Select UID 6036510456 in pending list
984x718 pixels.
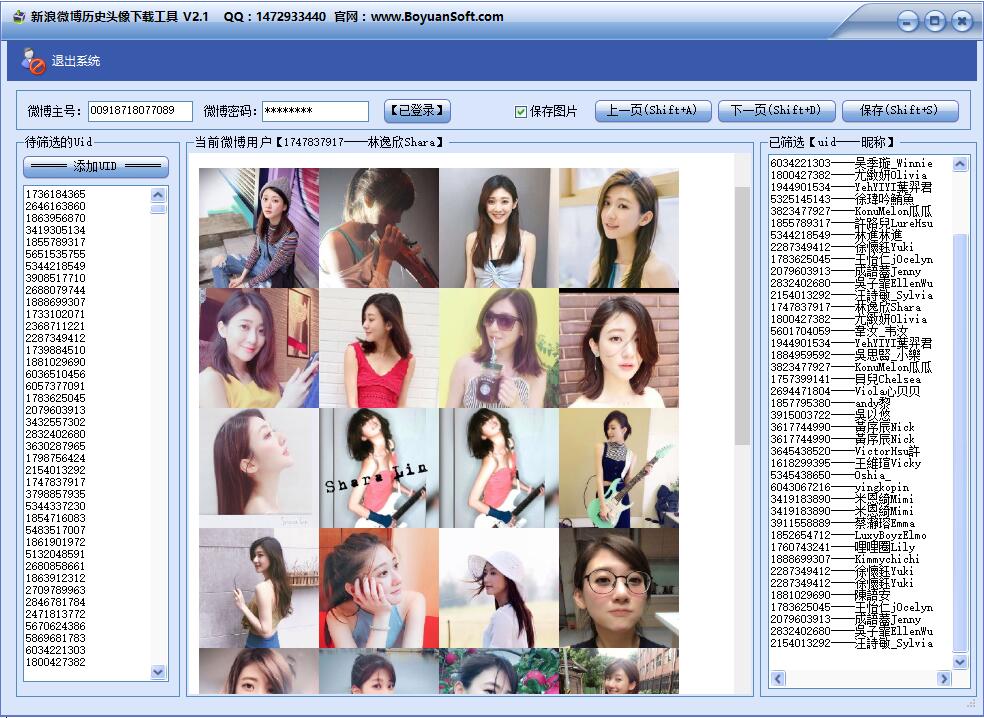pyautogui.click(x=55, y=374)
